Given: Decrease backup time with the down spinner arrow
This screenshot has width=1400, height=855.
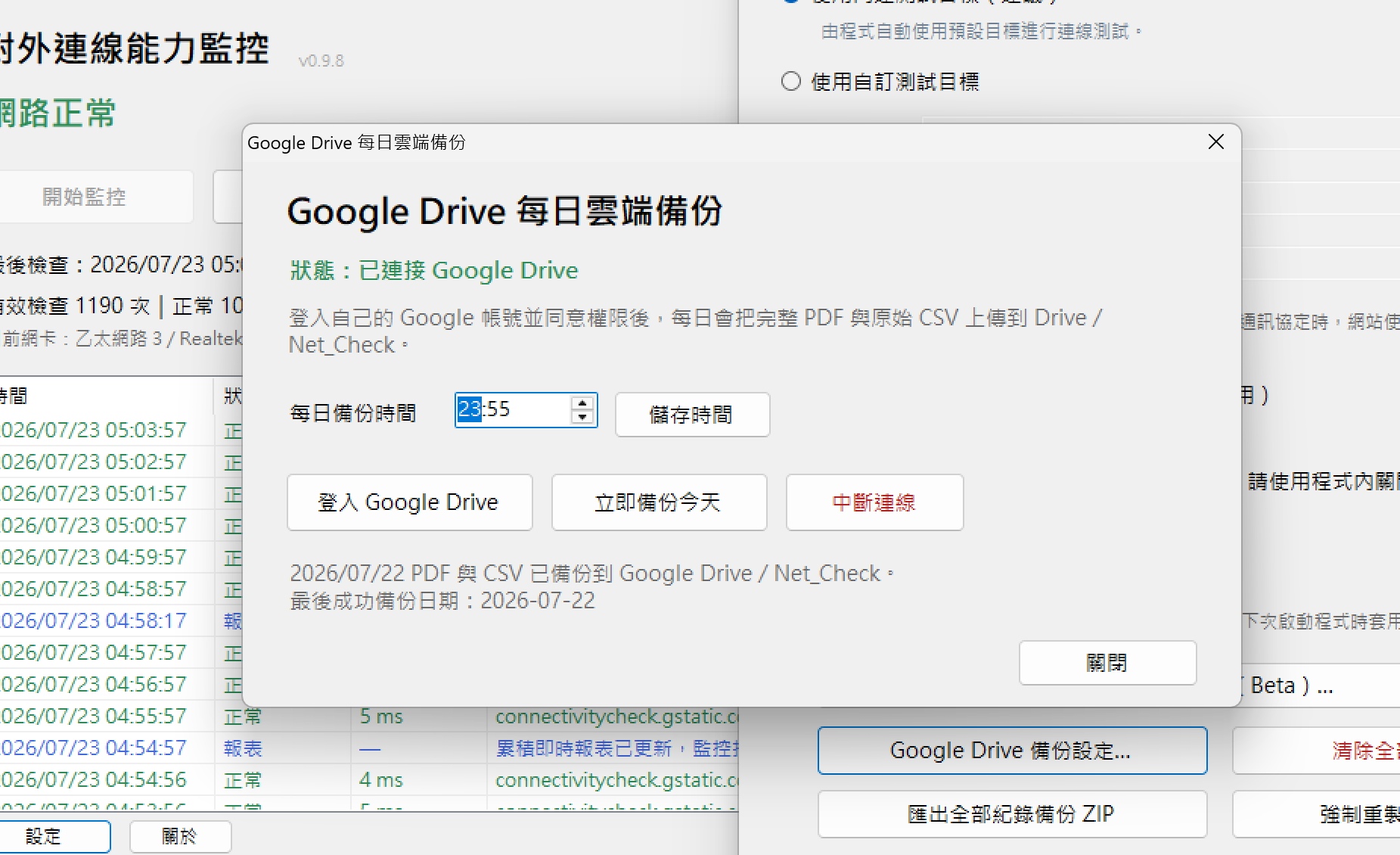Looking at the screenshot, I should (582, 418).
